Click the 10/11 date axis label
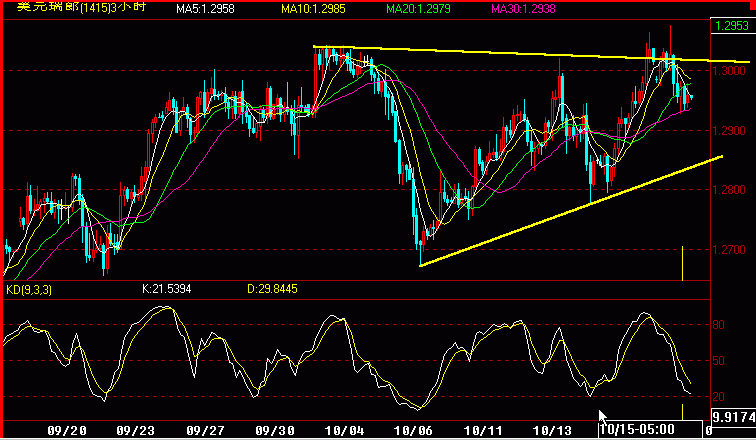The width and height of the screenshot is (756, 440). [x=482, y=430]
